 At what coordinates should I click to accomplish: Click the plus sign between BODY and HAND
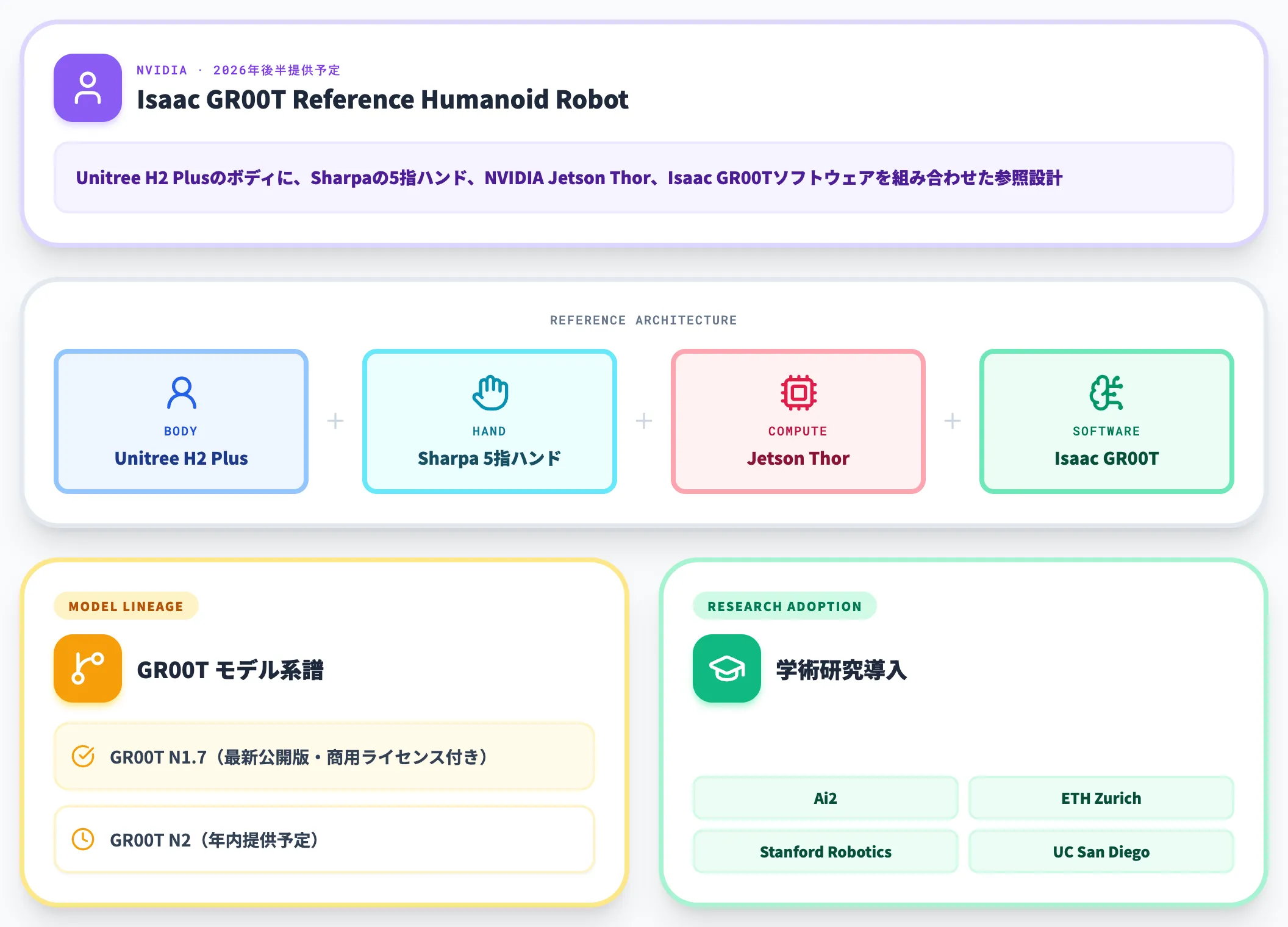(x=335, y=421)
